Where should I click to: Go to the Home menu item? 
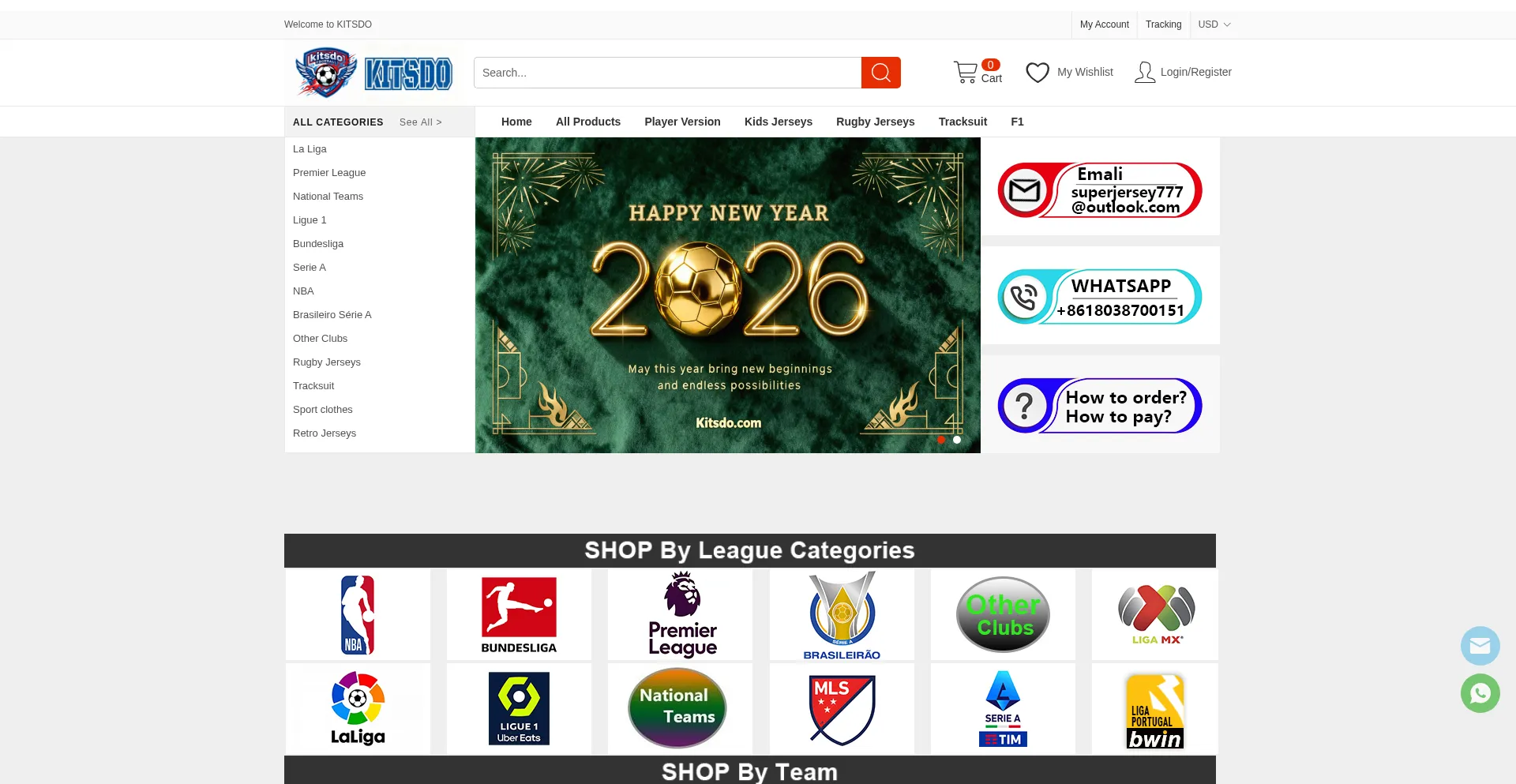516,122
